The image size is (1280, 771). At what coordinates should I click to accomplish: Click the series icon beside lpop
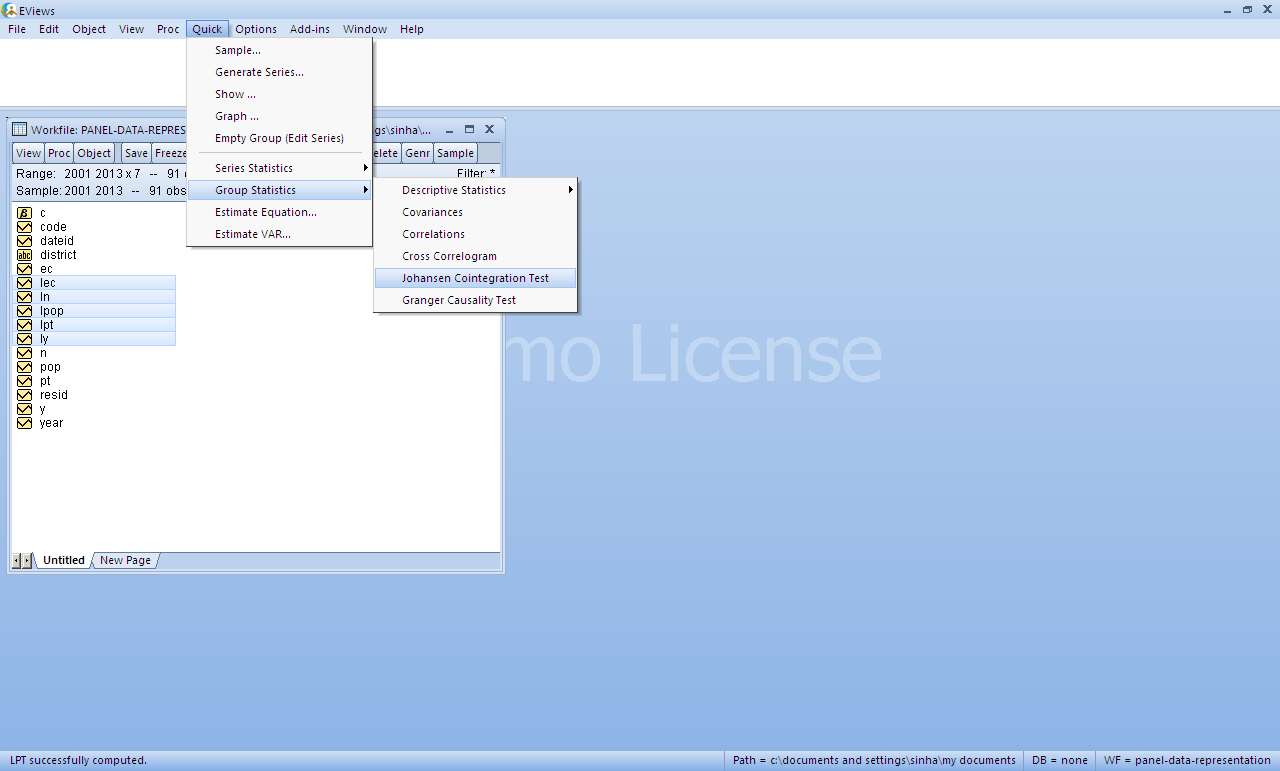coord(25,311)
